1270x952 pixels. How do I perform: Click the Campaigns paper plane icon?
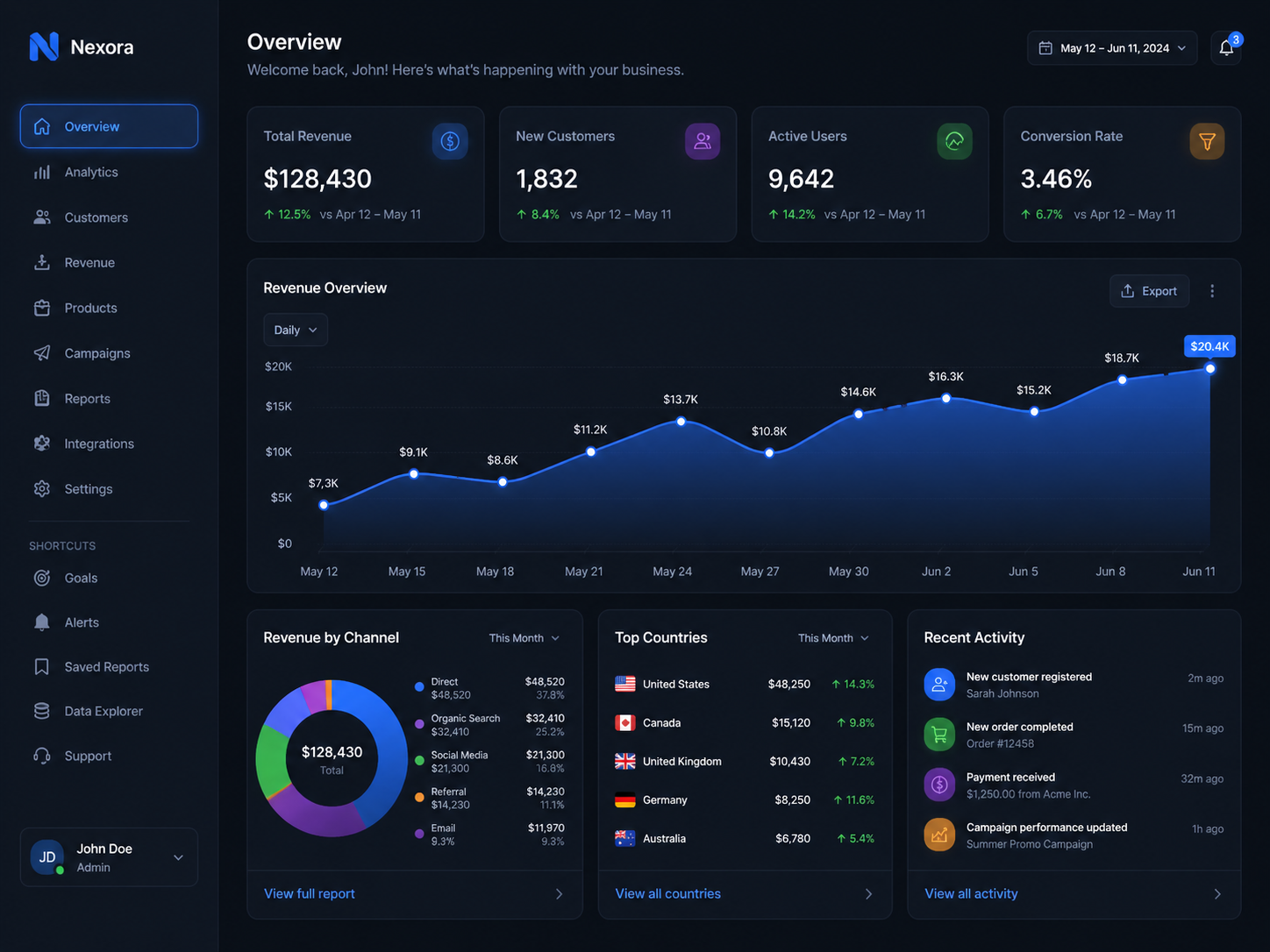pos(41,353)
